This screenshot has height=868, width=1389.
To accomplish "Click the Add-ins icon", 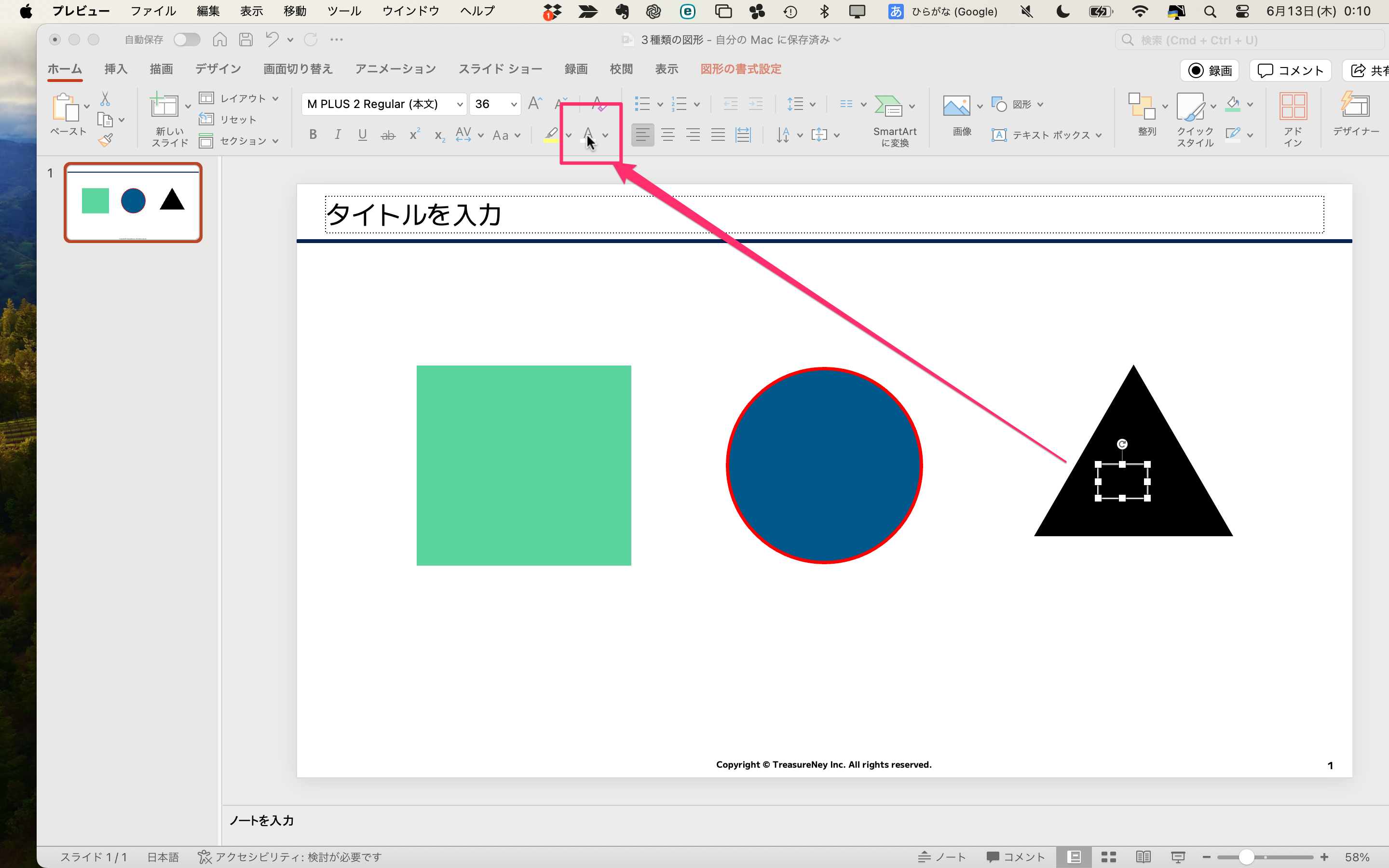I will [x=1293, y=106].
